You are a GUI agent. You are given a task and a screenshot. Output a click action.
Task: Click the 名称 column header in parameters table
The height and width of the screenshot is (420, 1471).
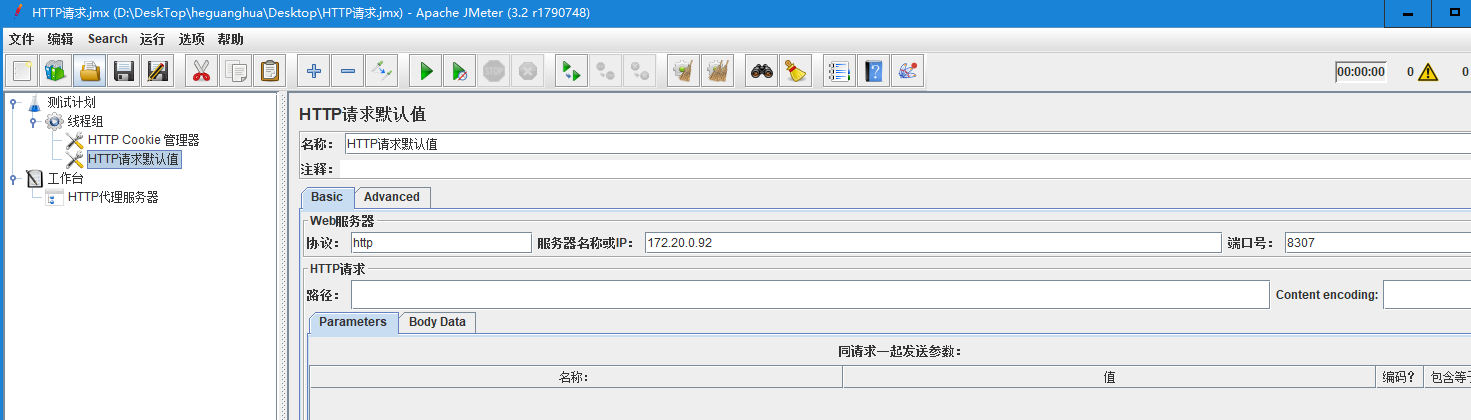tap(576, 377)
